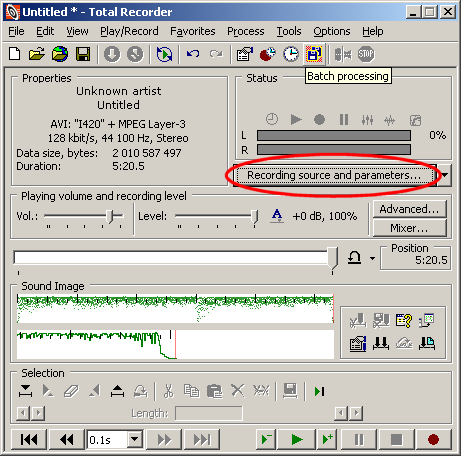This screenshot has width=461, height=456.
Task: Click the down-arrow with cyan page icon
Action: (427, 343)
